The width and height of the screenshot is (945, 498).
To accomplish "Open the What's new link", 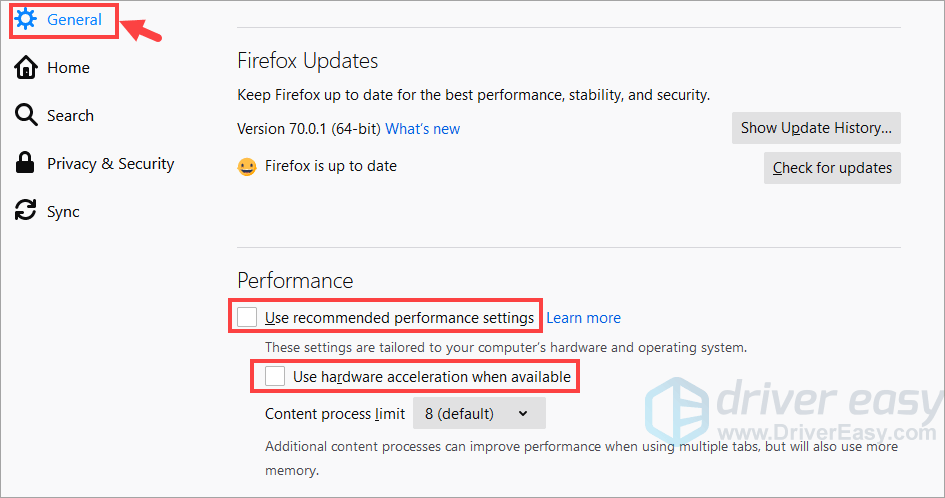I will pos(422,128).
